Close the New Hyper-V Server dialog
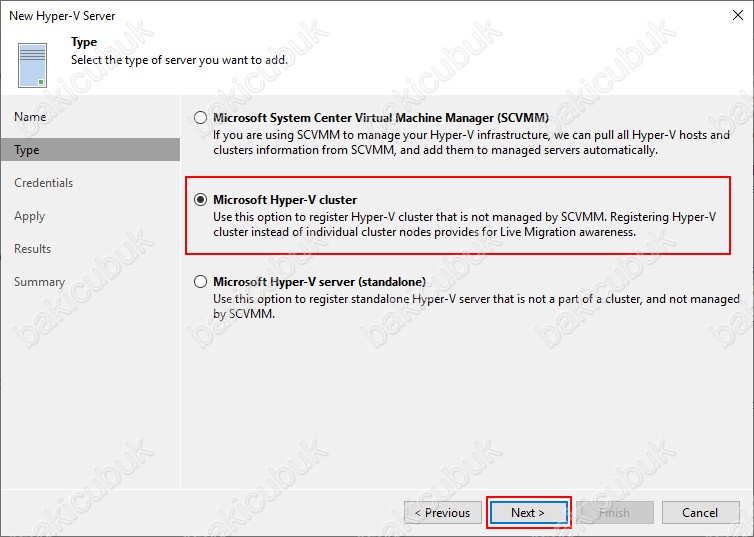754x537 pixels. point(738,15)
